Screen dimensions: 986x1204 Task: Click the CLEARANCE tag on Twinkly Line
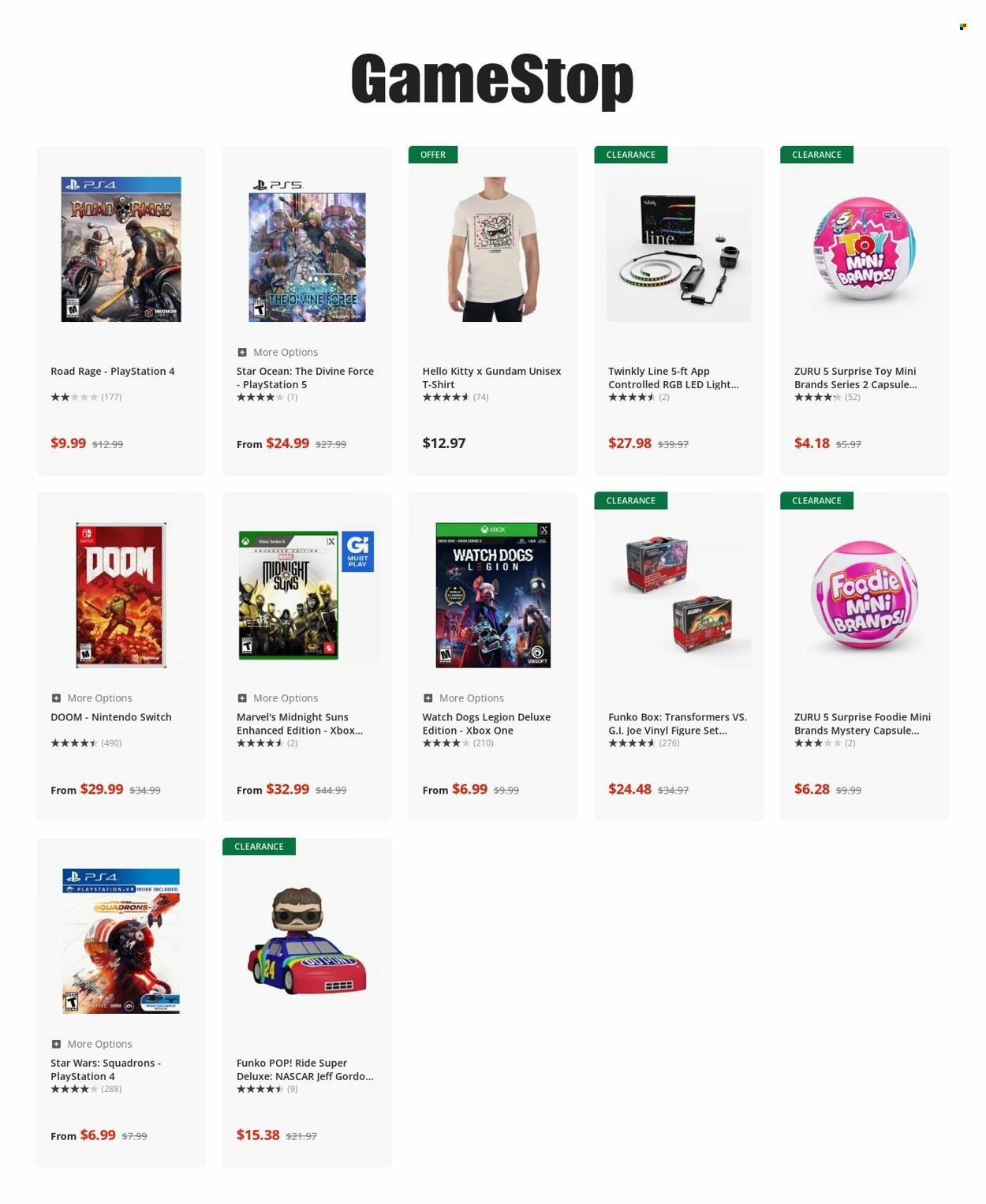pyautogui.click(x=631, y=155)
